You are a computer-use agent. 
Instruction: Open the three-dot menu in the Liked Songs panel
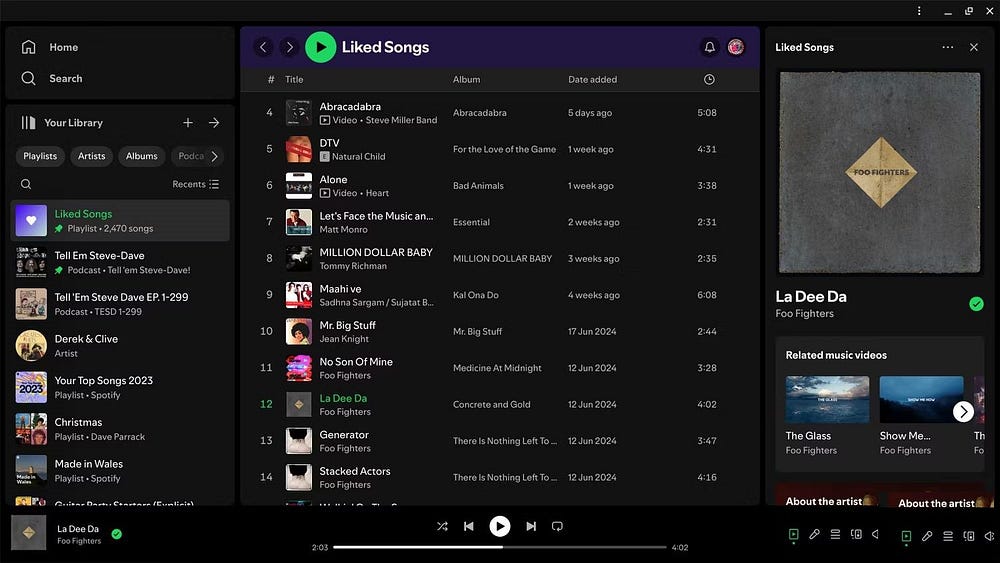pos(947,47)
